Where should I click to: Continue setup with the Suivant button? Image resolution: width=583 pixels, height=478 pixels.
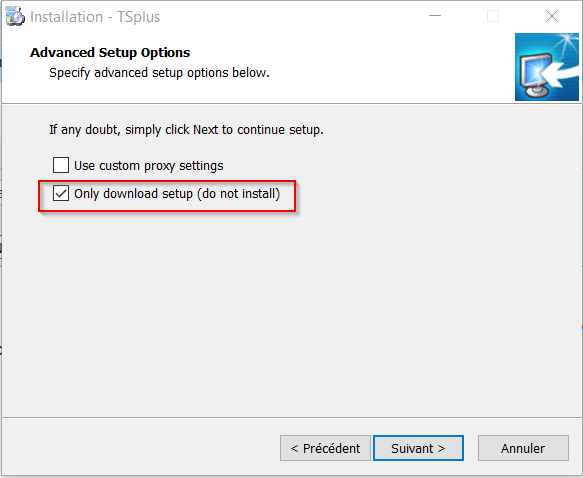point(418,448)
